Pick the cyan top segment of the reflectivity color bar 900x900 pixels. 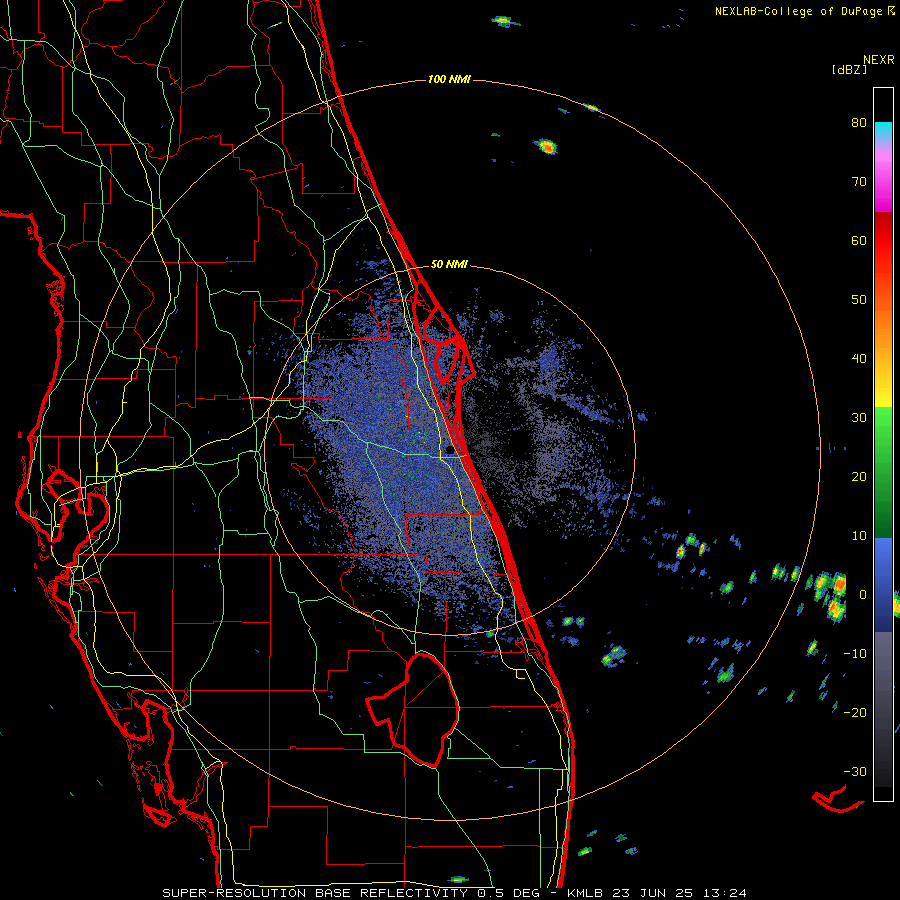(883, 133)
